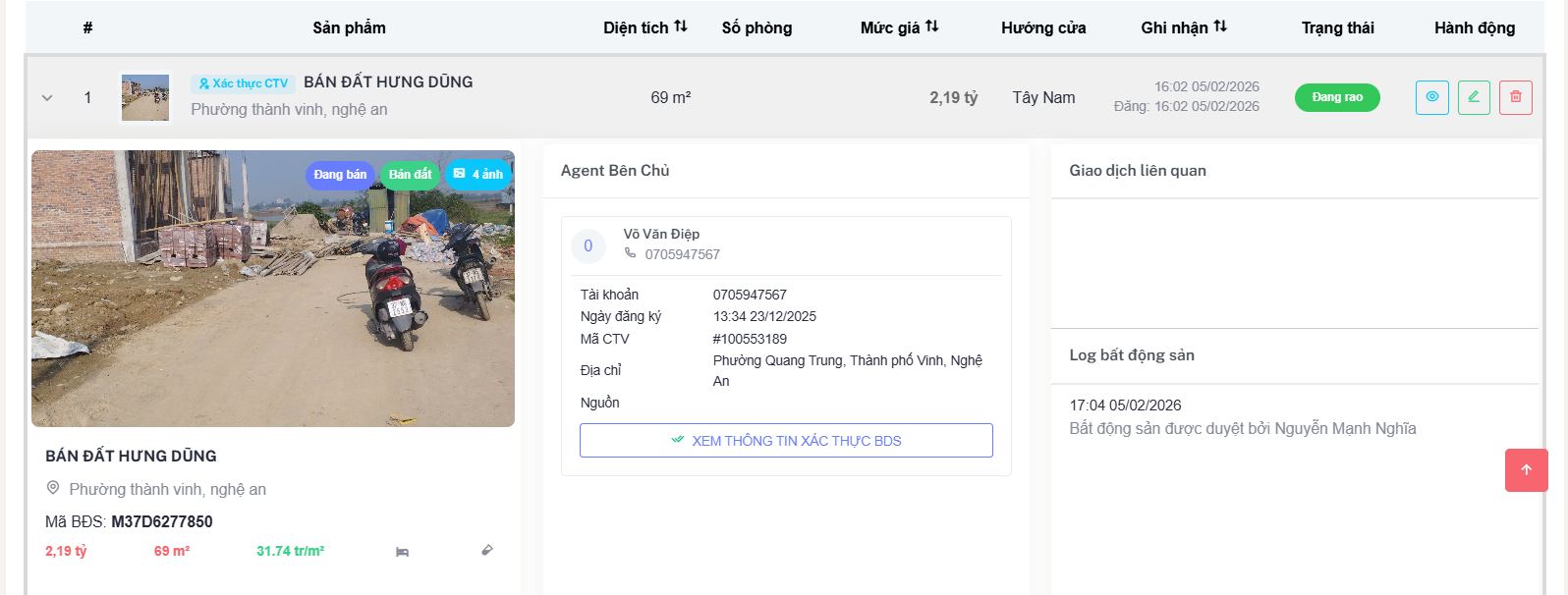The image size is (1568, 595).
Task: Click the Sản phẩm column header
Action: tap(350, 27)
